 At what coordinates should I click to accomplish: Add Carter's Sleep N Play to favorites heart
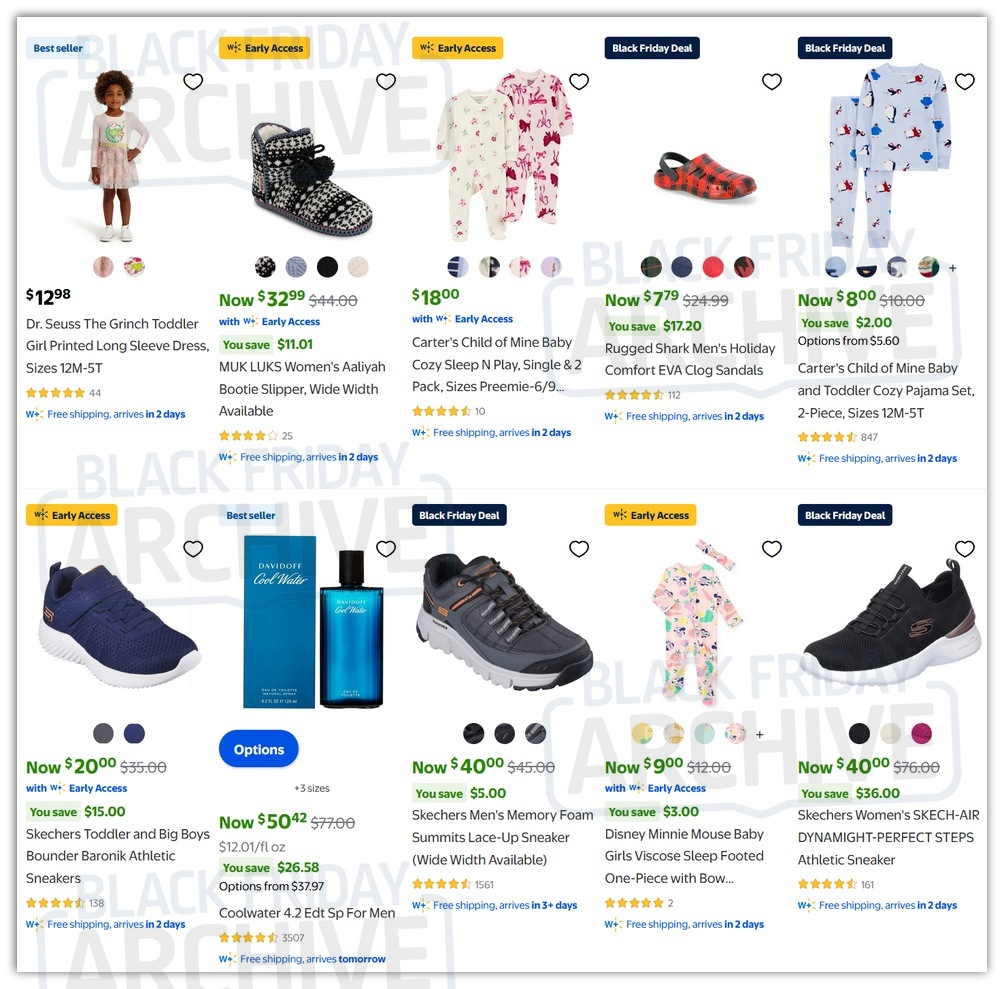point(579,81)
